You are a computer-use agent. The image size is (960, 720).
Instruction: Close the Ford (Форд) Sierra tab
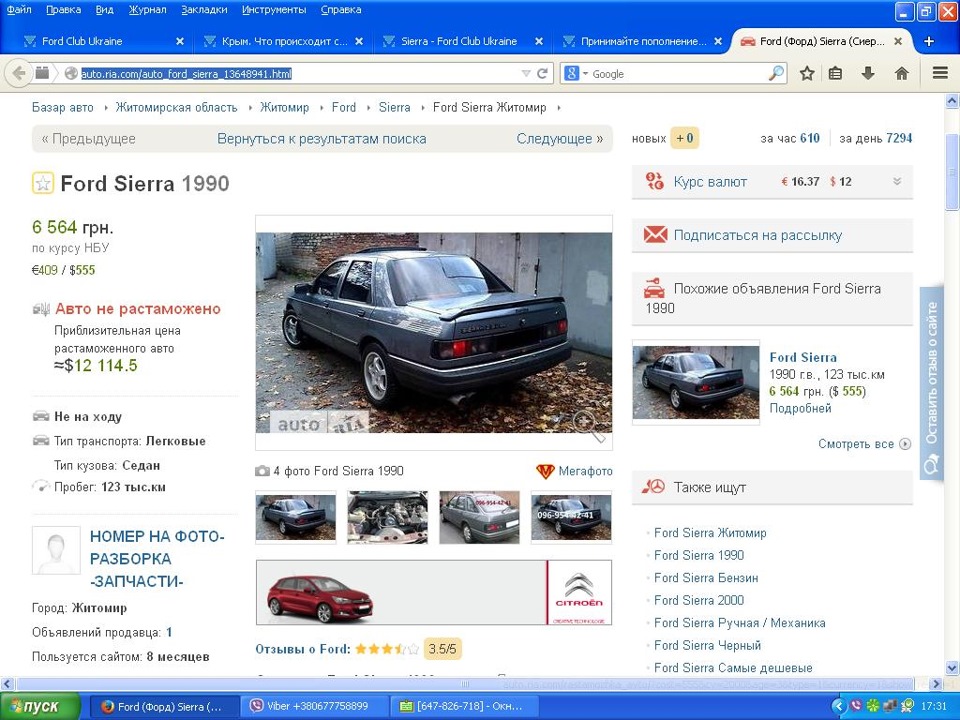[898, 41]
